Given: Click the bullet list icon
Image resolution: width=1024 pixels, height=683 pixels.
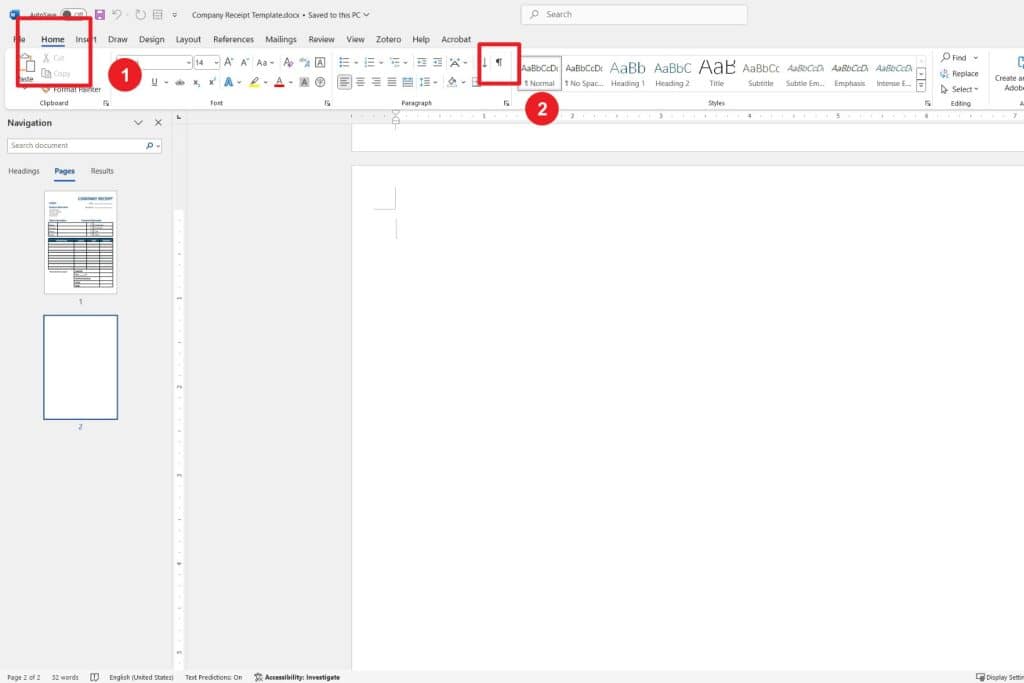Looking at the screenshot, I should 344,62.
